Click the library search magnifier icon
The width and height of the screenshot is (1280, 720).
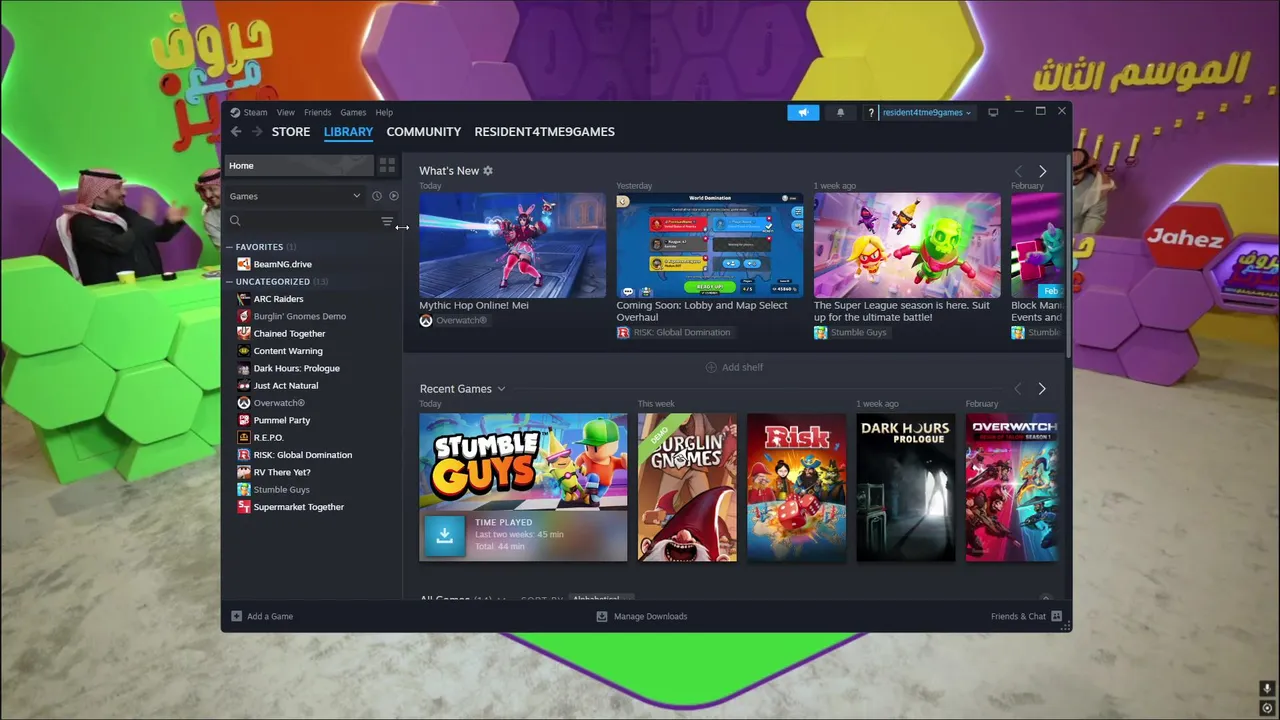(x=235, y=221)
